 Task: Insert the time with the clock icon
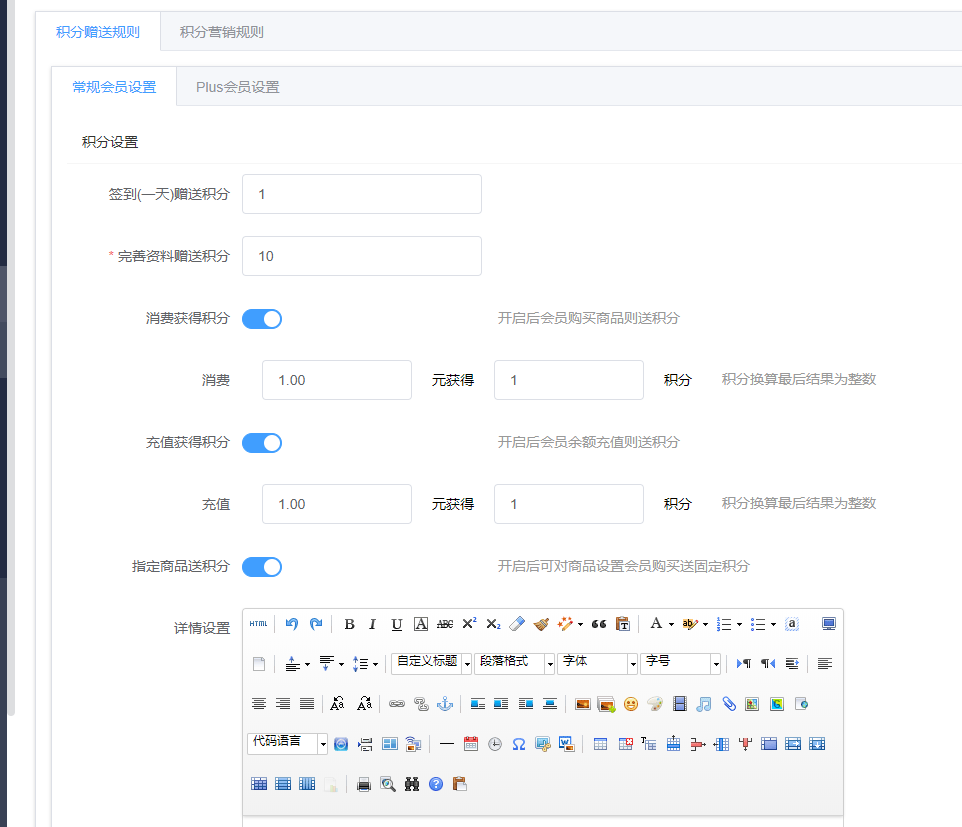494,744
